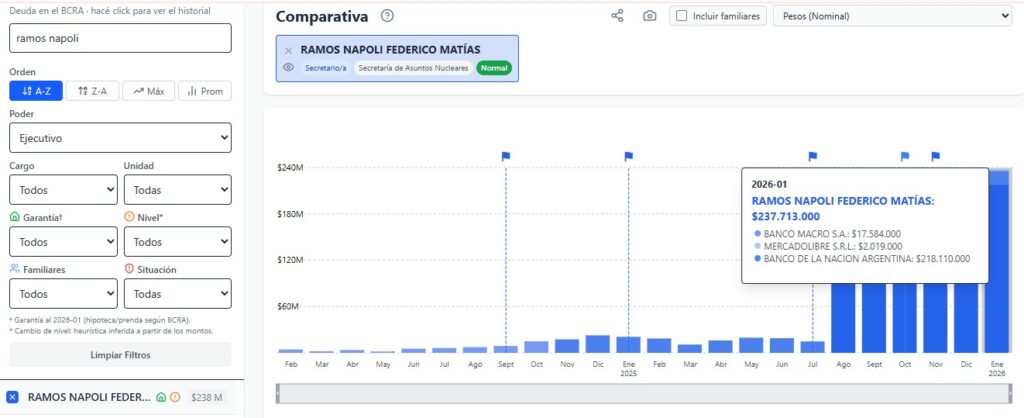The width and height of the screenshot is (1024, 418).
Task: Click the camera screenshot icon
Action: click(650, 16)
